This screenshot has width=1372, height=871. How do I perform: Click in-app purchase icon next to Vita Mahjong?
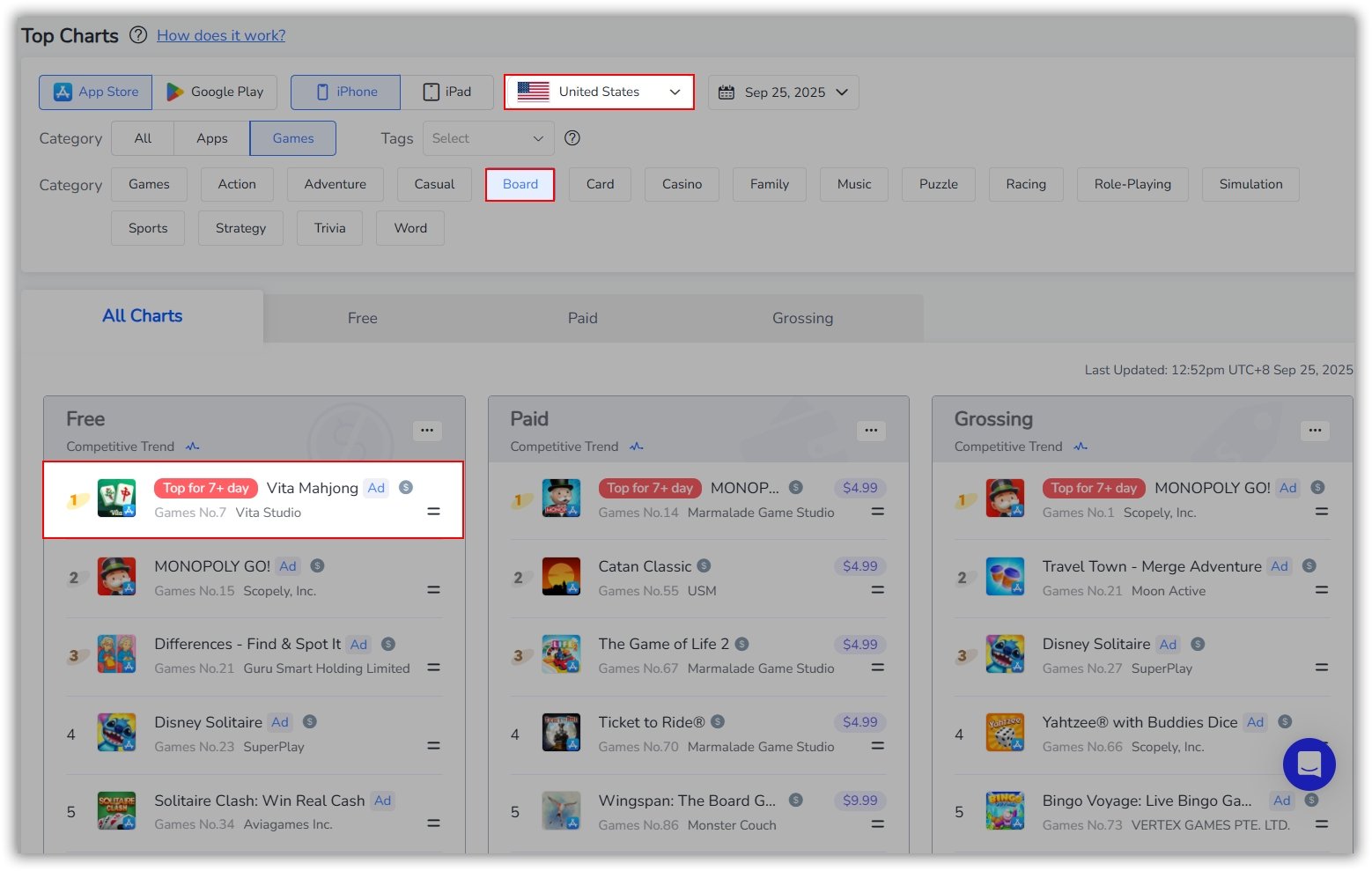pos(406,487)
